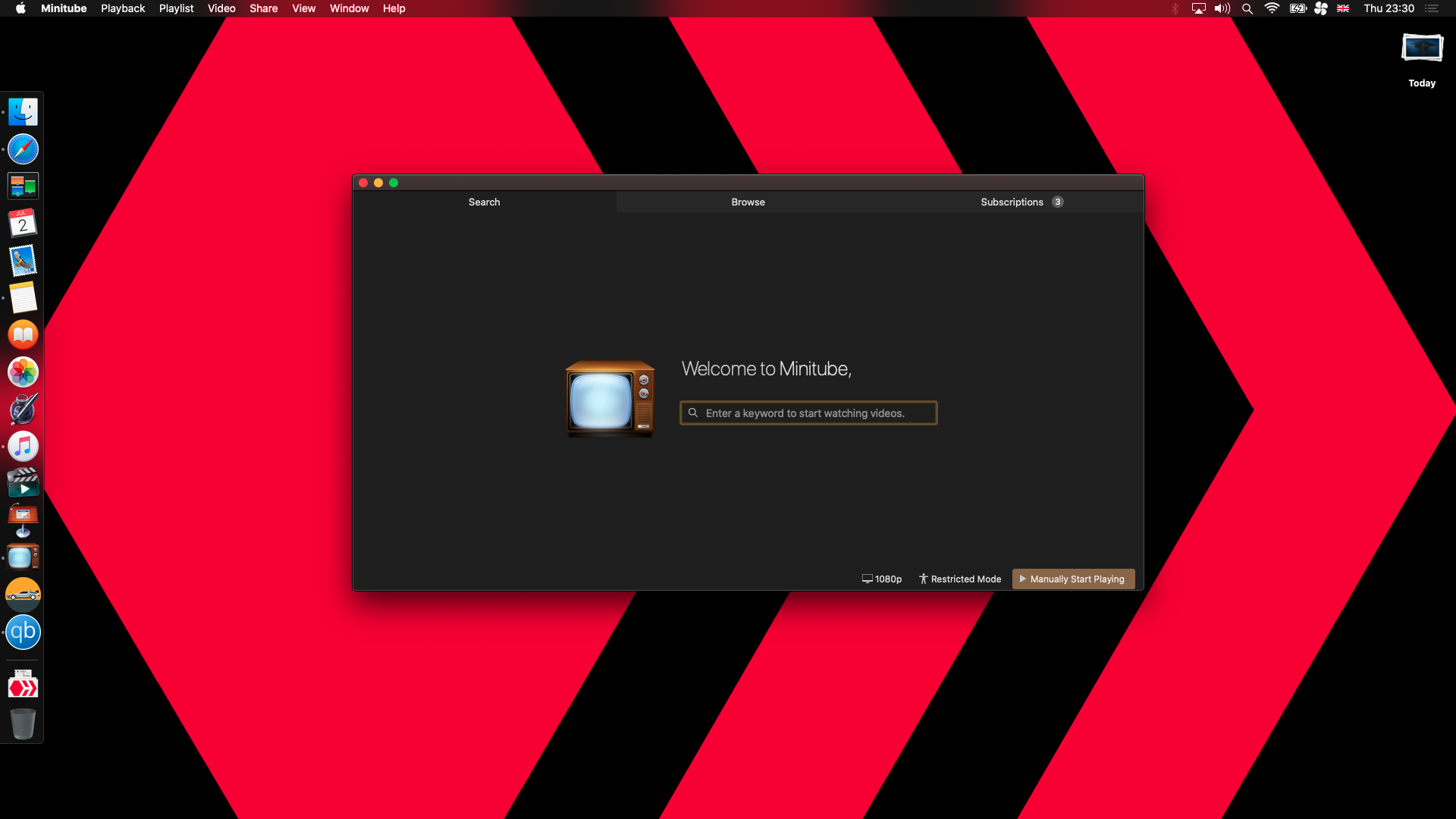Toggle Restricted Mode in Minitube
The image size is (1456, 819).
click(960, 579)
